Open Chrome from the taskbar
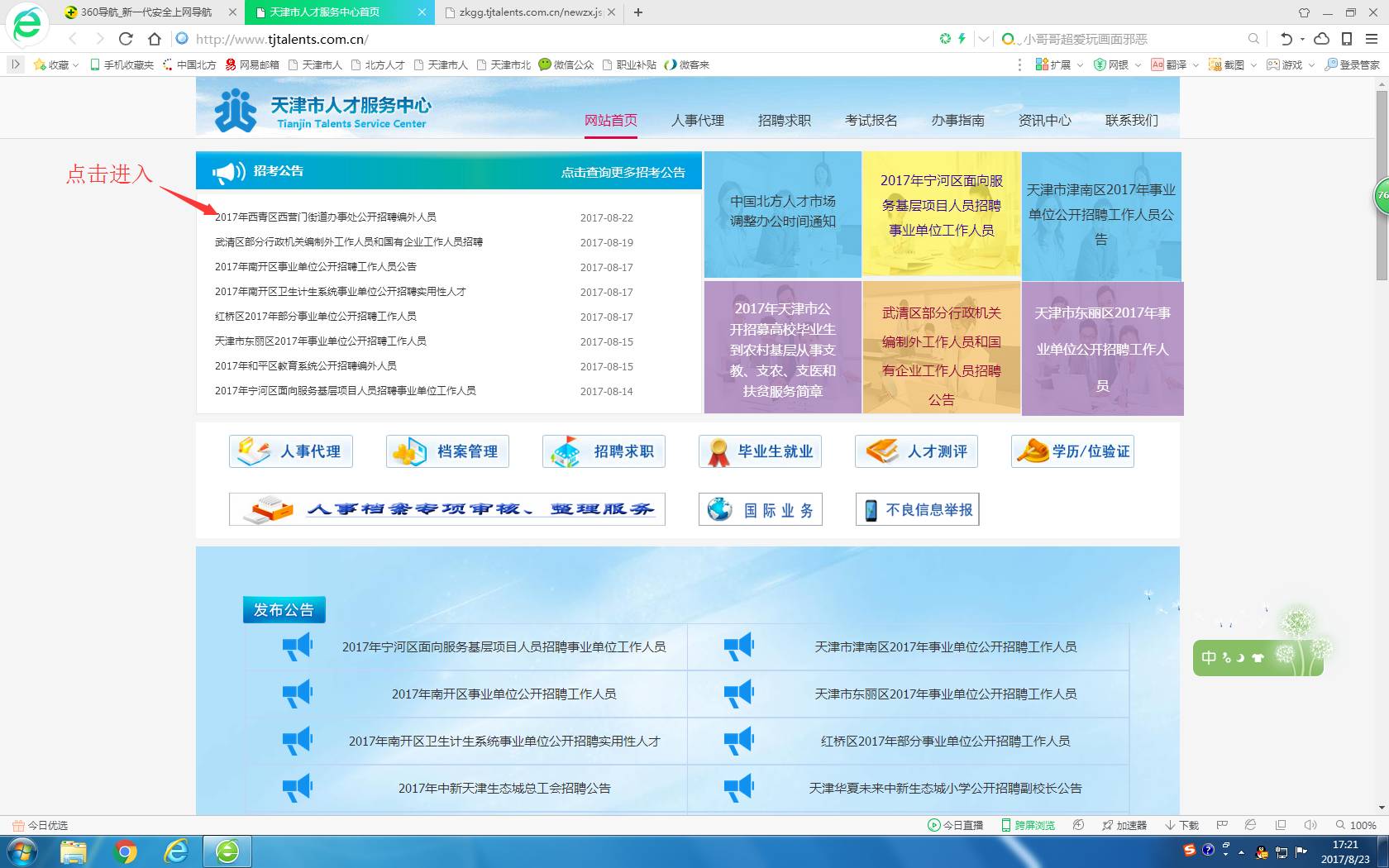Viewport: 1389px width, 868px height. (x=125, y=851)
